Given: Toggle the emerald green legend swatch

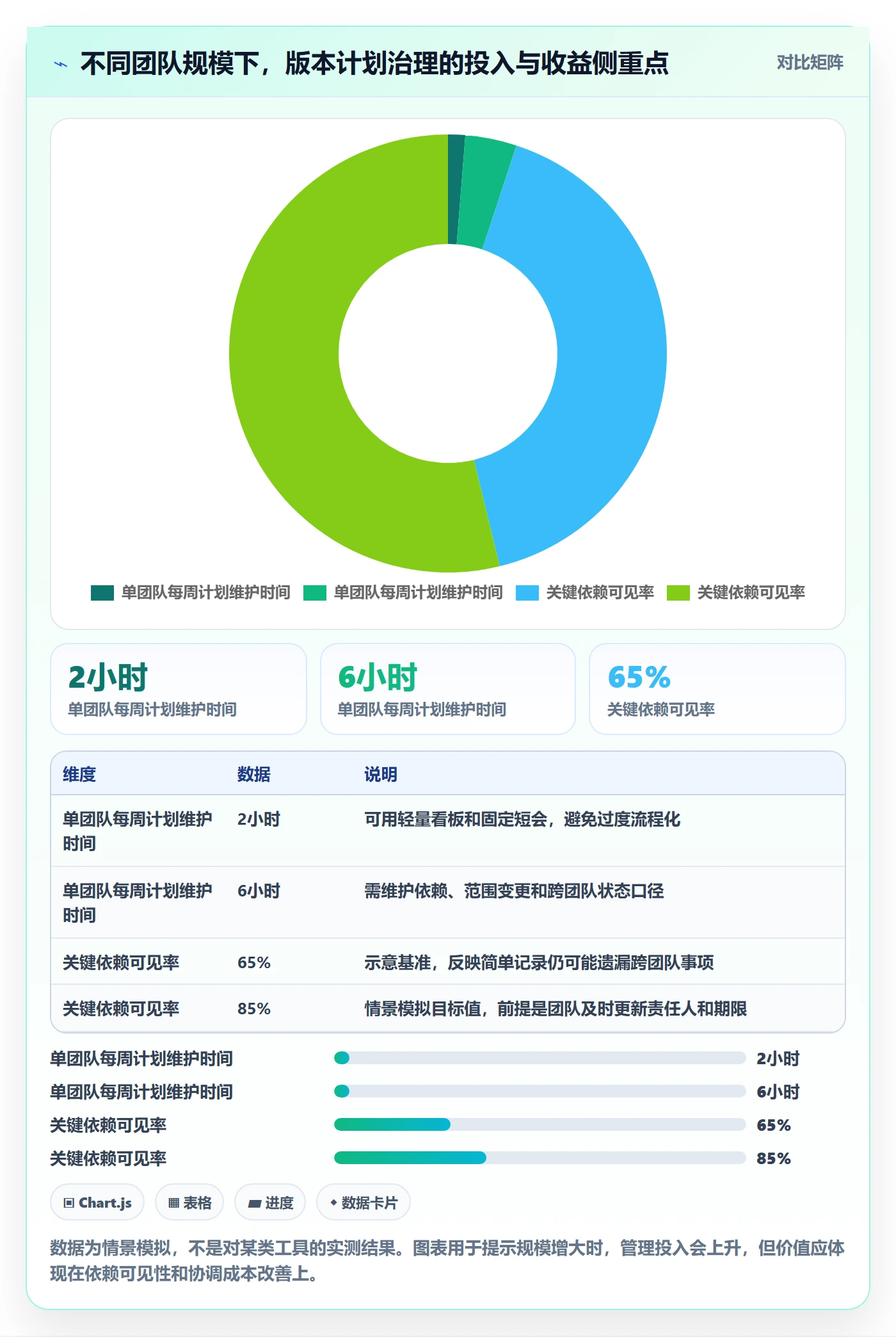Looking at the screenshot, I should tap(315, 593).
